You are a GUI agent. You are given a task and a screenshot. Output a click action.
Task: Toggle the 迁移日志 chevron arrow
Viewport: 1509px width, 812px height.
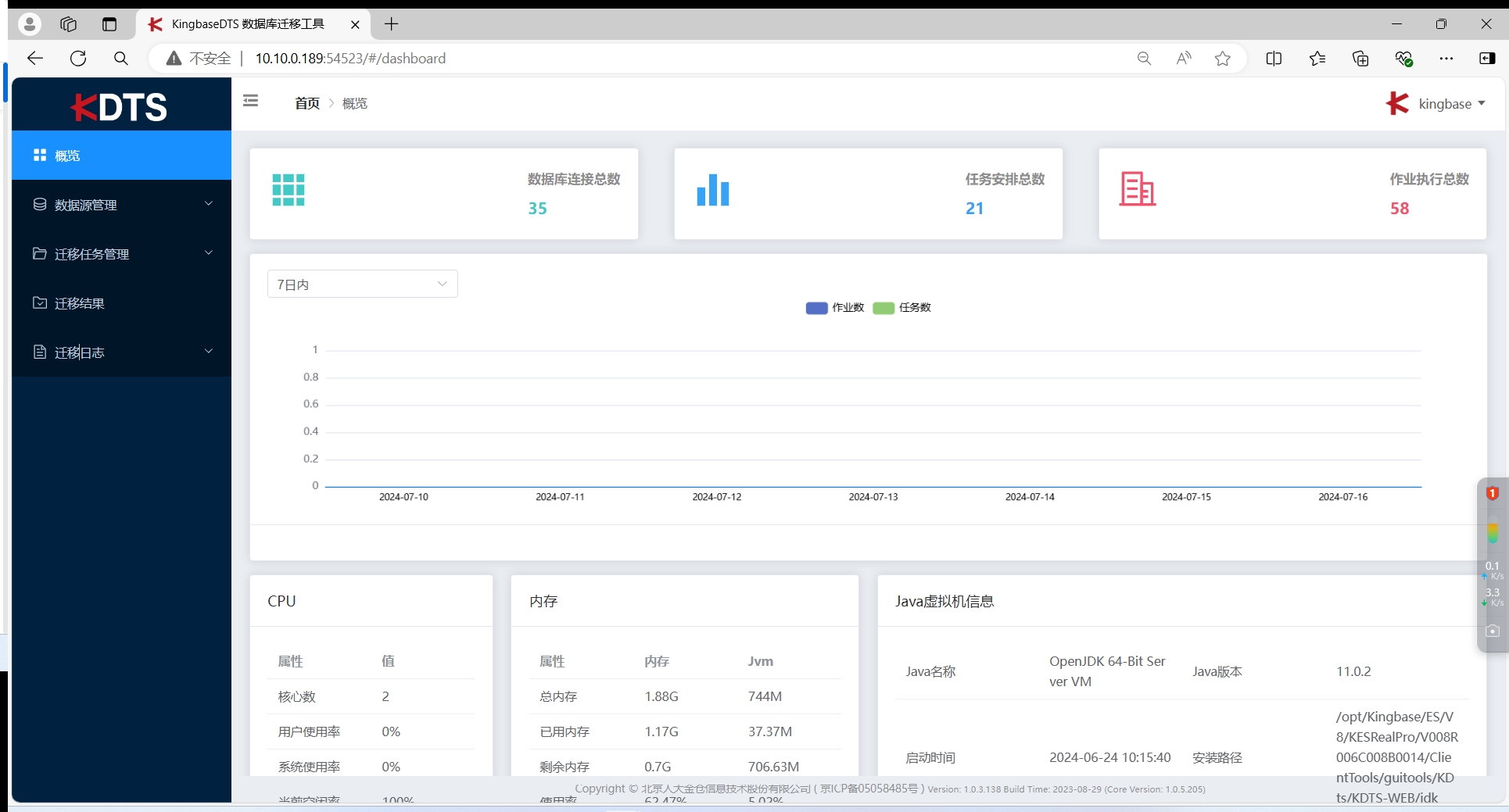pos(209,352)
